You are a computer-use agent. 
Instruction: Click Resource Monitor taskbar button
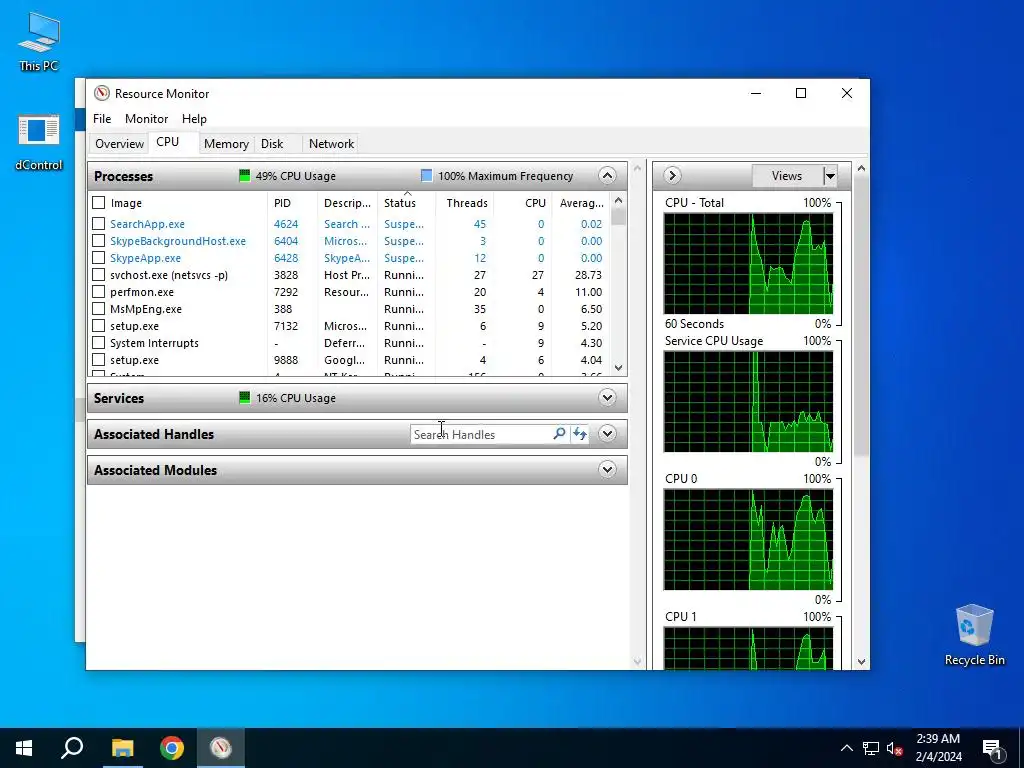coord(221,748)
